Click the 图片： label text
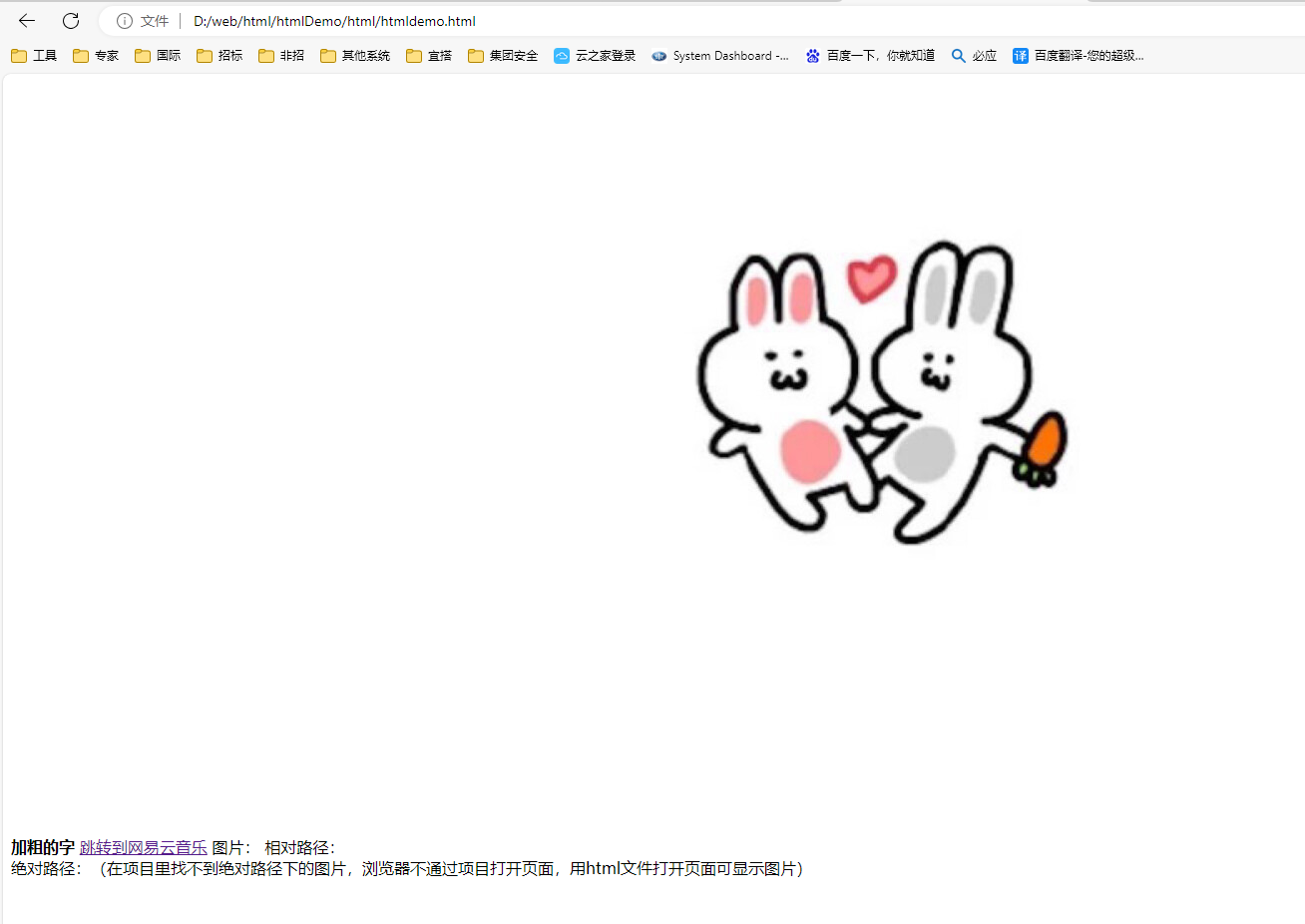Viewport: 1305px width, 924px height. click(x=233, y=848)
